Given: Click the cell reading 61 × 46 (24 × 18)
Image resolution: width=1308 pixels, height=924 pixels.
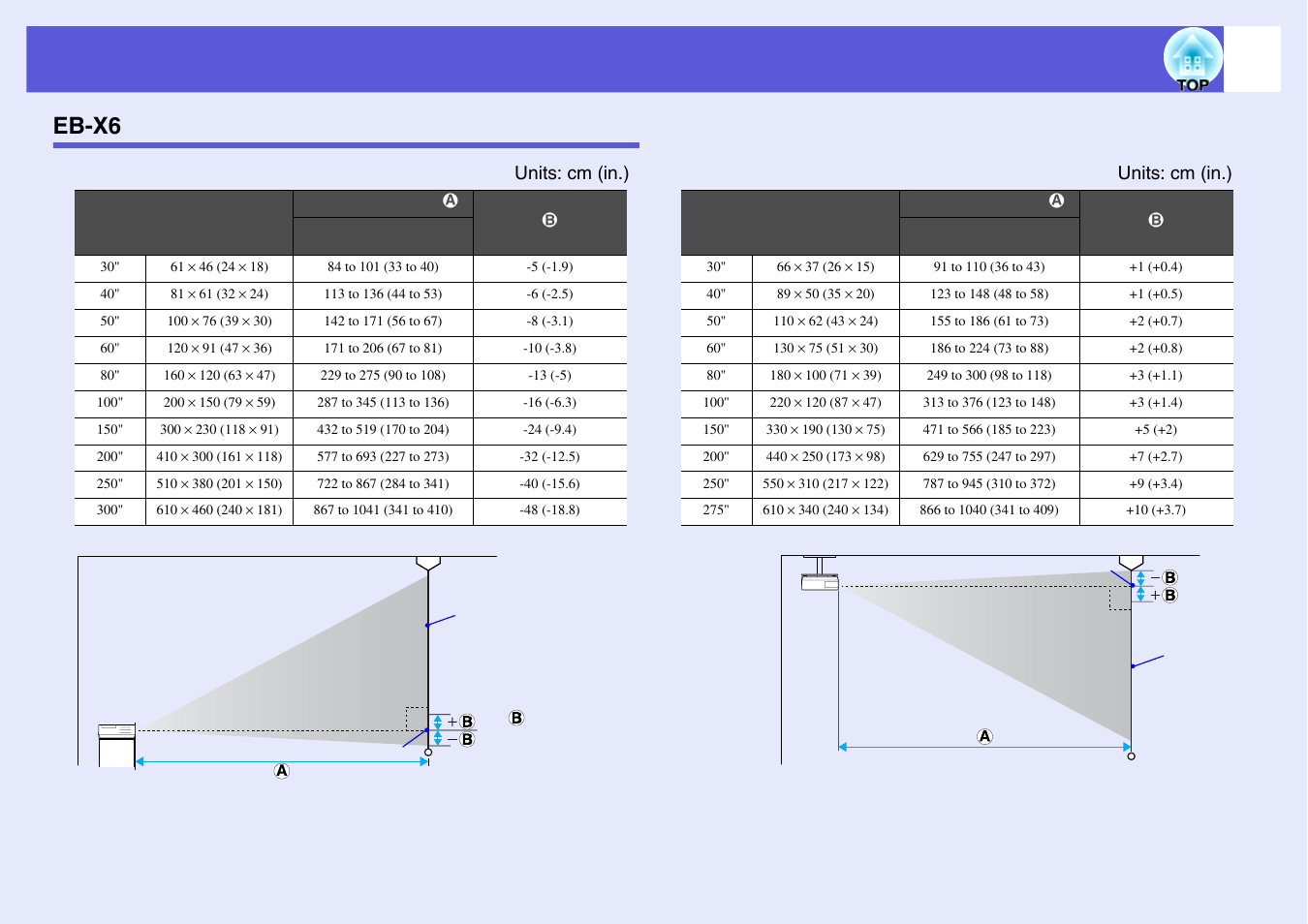Looking at the screenshot, I should (x=220, y=267).
